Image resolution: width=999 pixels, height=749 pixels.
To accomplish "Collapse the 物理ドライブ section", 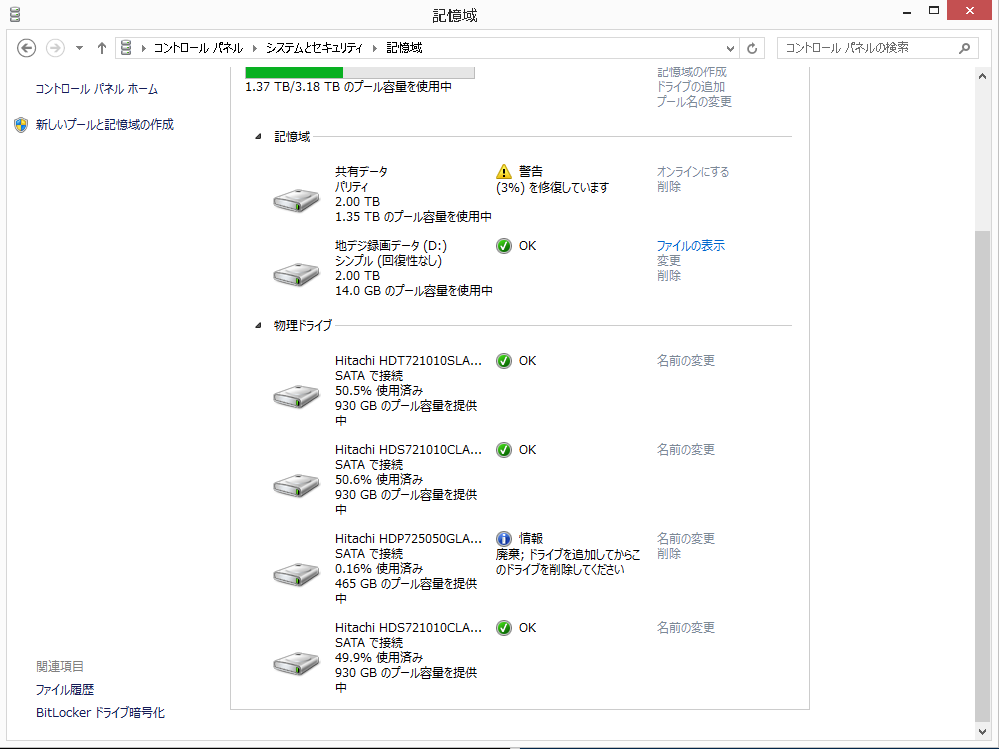I will point(258,325).
